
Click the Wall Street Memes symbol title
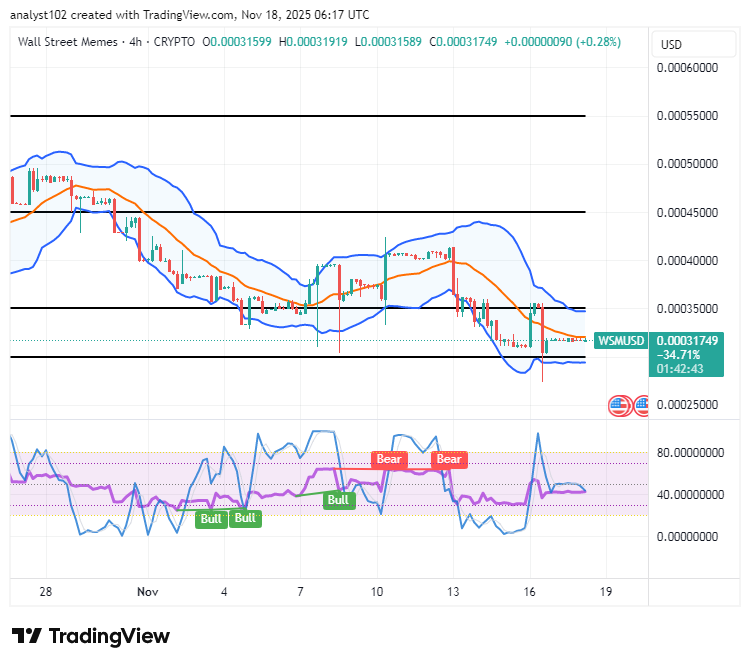(x=67, y=42)
